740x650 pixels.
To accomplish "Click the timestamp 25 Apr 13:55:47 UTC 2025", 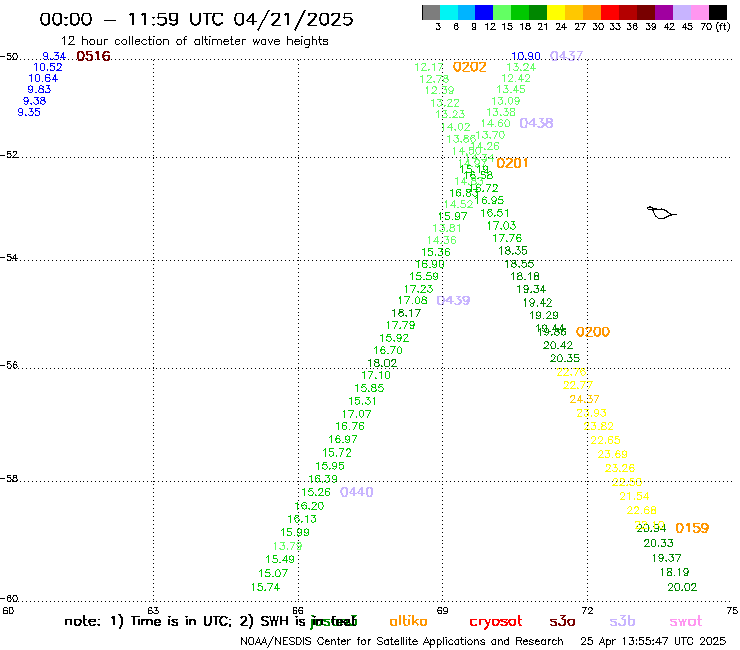I will click(653, 641).
